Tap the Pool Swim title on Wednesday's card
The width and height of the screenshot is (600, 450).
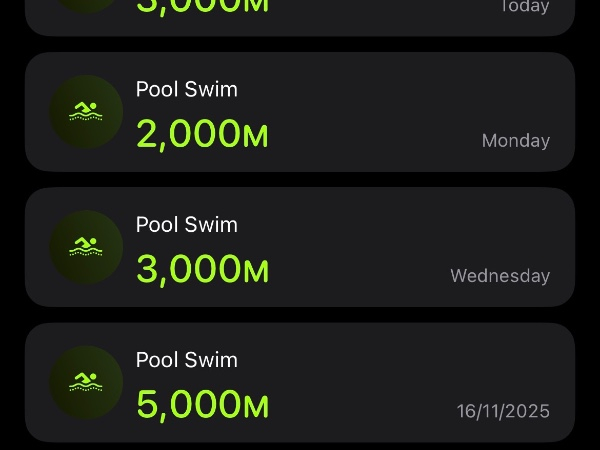tap(187, 224)
